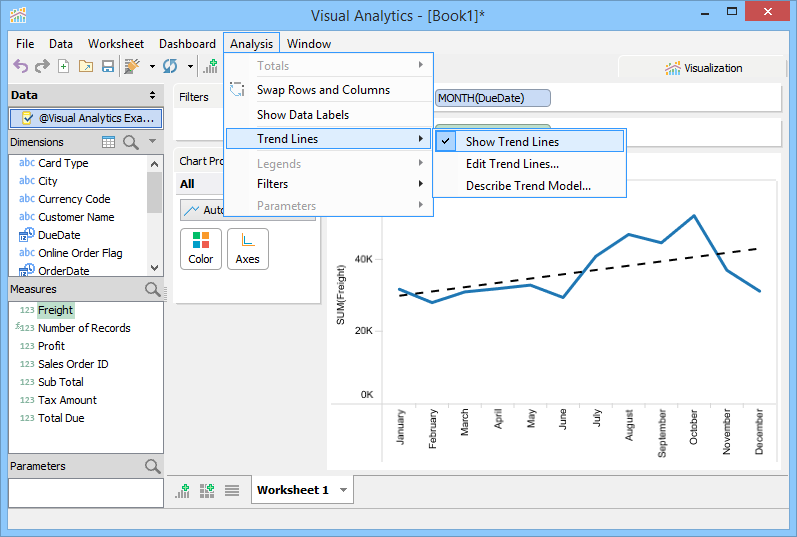Add new dashboard from bottom bar
797x537 pixels.
[207, 491]
